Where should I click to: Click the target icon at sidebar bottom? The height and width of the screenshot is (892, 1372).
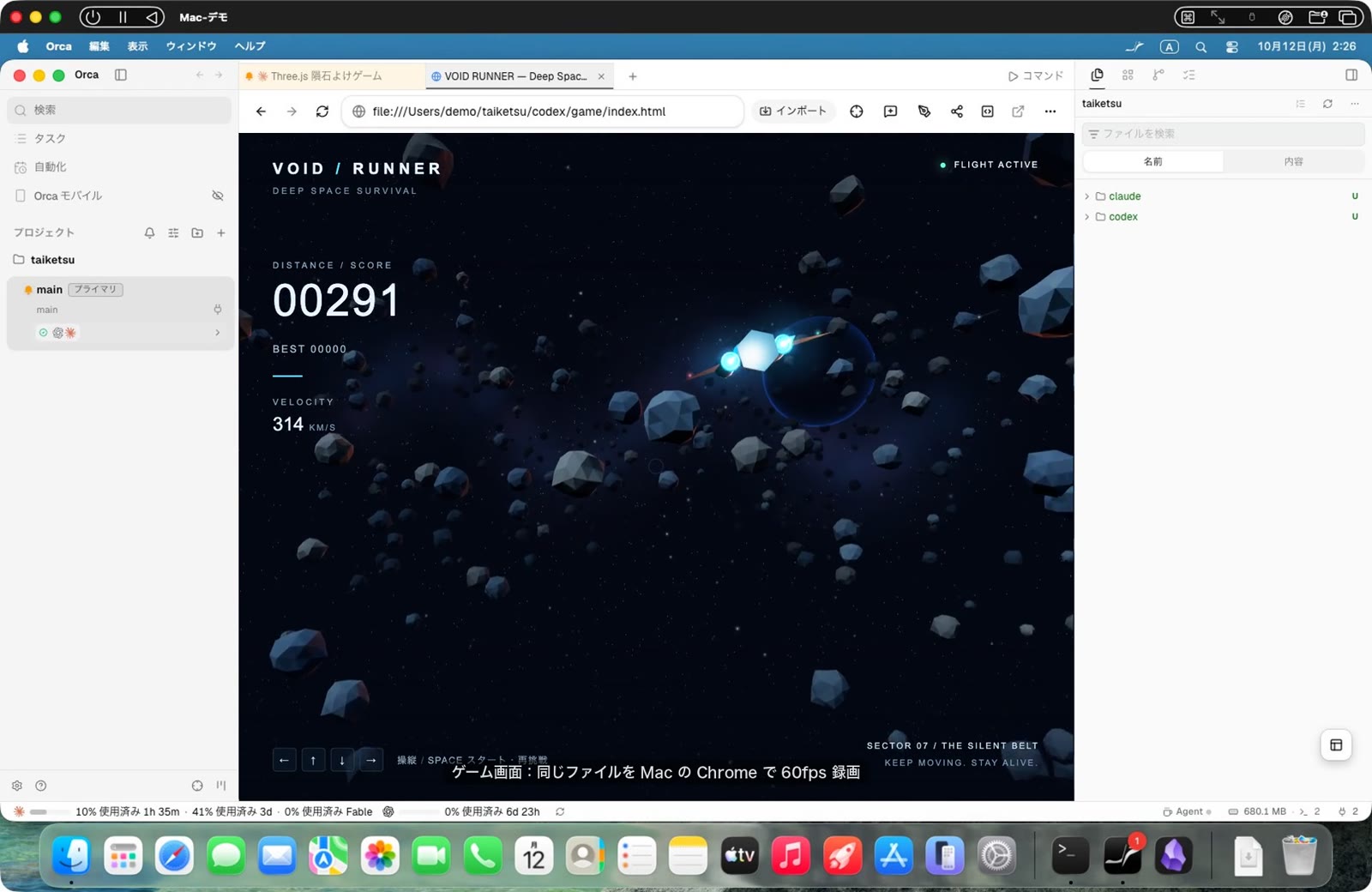point(197,786)
